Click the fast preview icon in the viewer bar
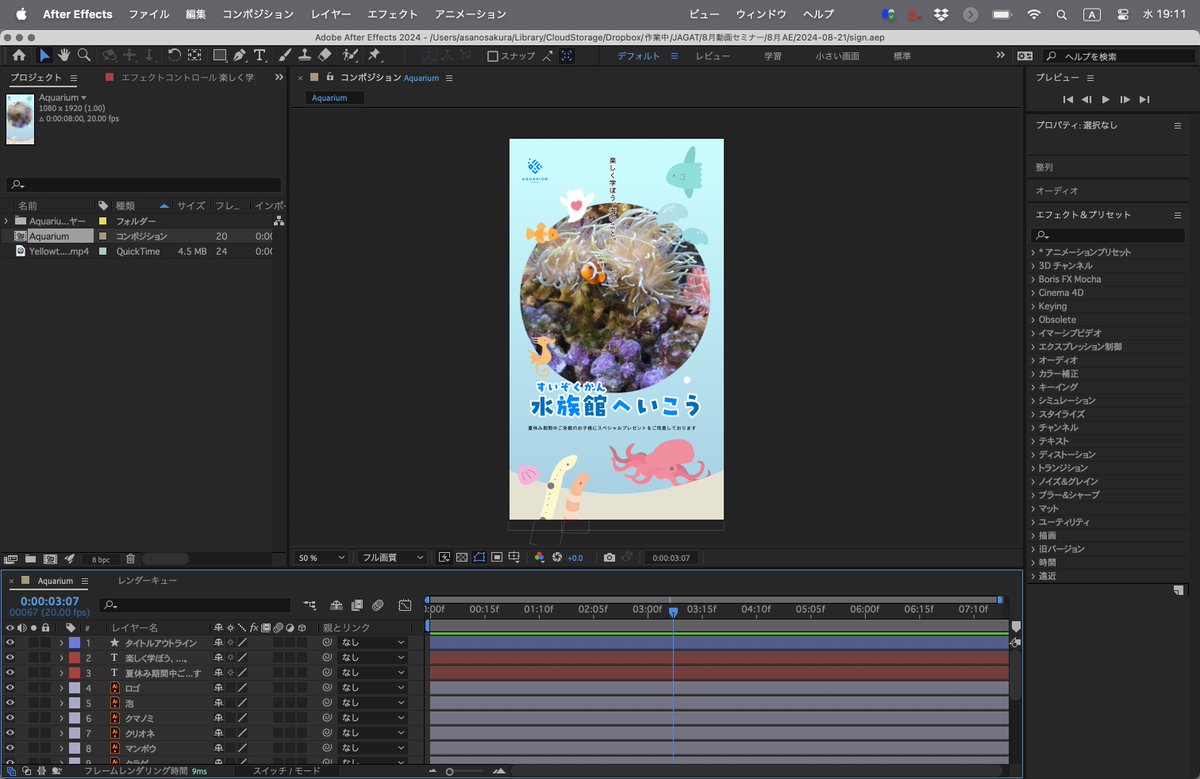 [444, 557]
